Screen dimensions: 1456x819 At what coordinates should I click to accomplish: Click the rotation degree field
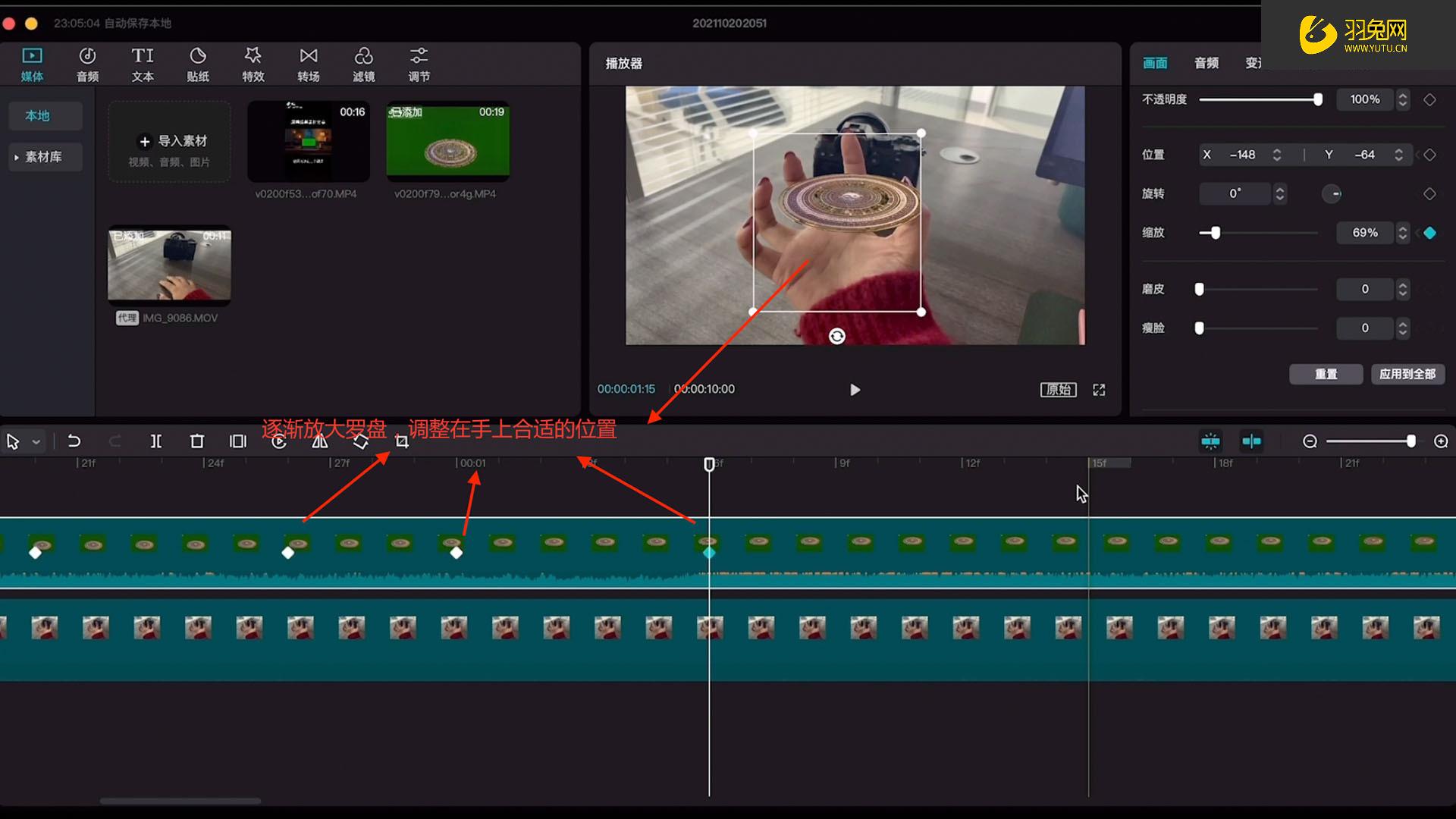point(1235,193)
